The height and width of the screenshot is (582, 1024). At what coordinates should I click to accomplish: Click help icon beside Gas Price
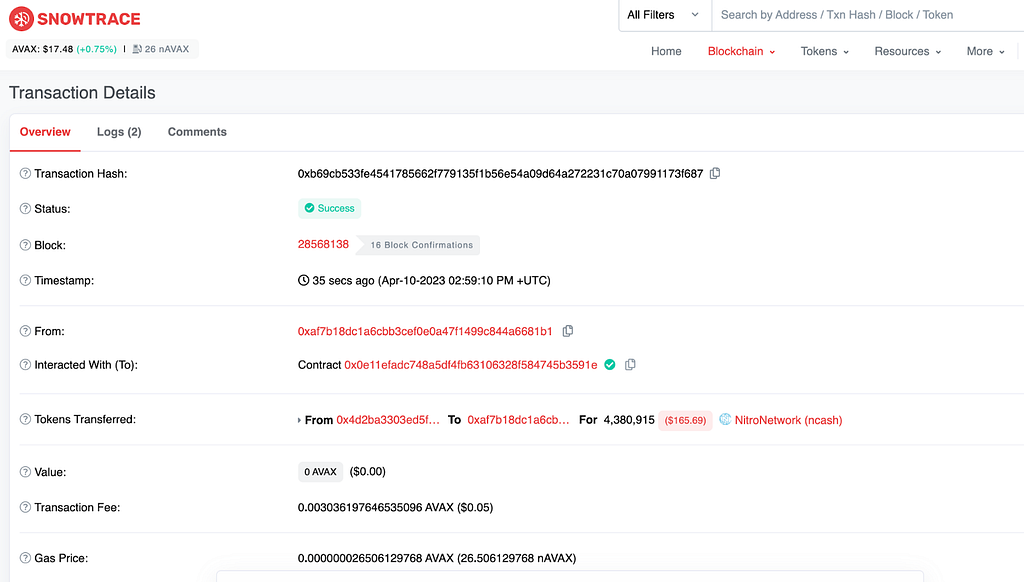(x=25, y=558)
